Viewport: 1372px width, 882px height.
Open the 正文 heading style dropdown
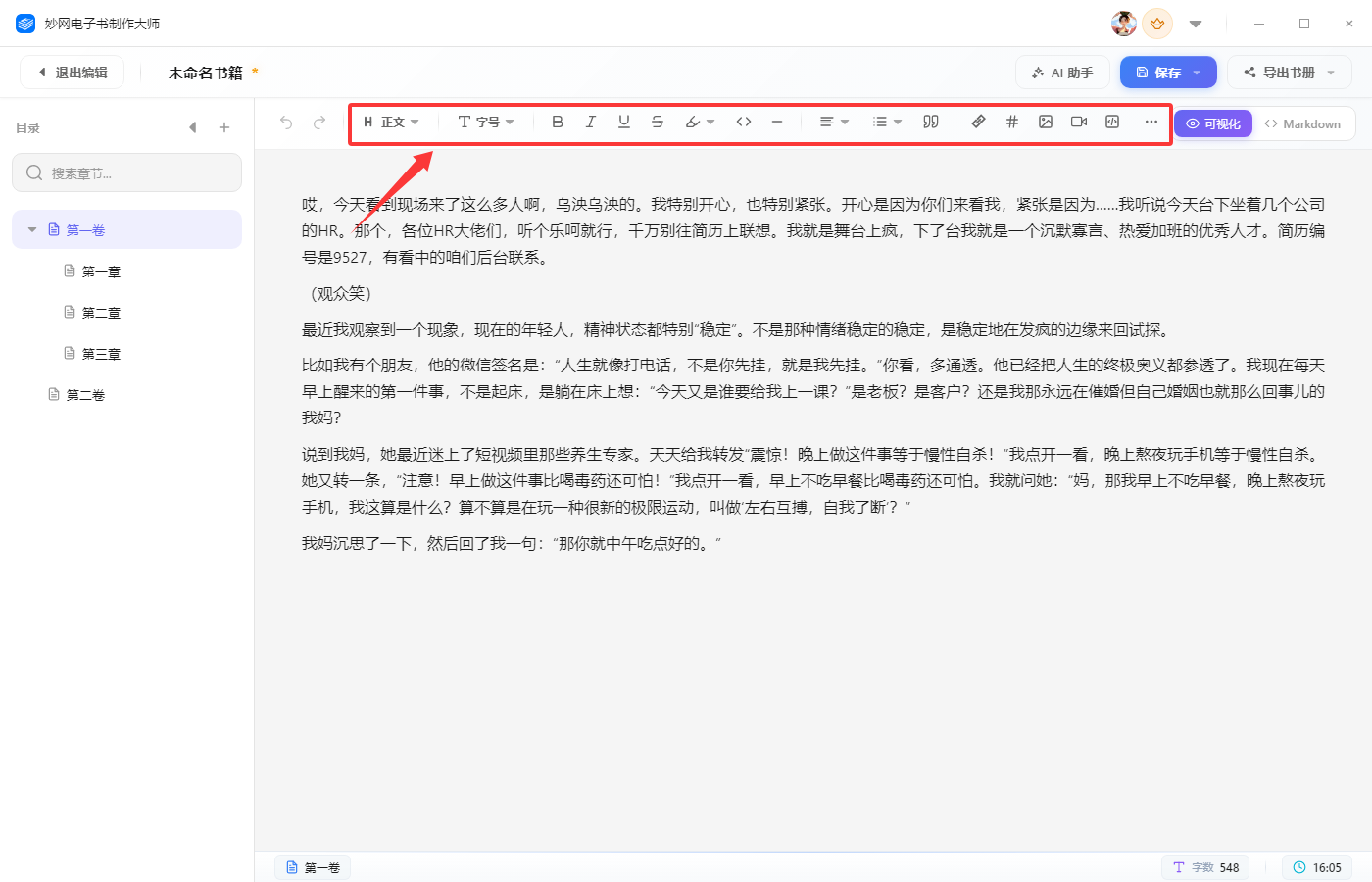(391, 122)
